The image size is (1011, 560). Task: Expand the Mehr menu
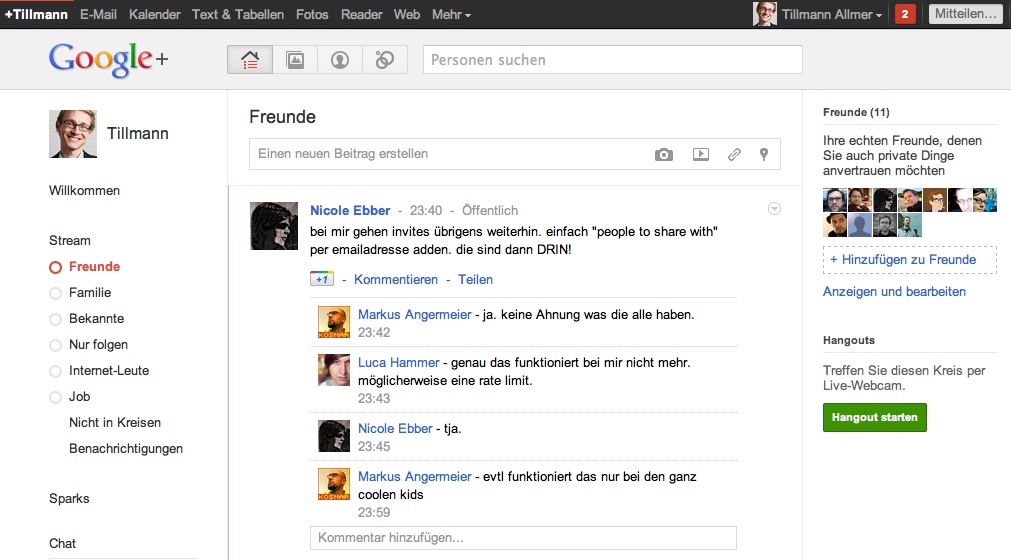tap(451, 14)
